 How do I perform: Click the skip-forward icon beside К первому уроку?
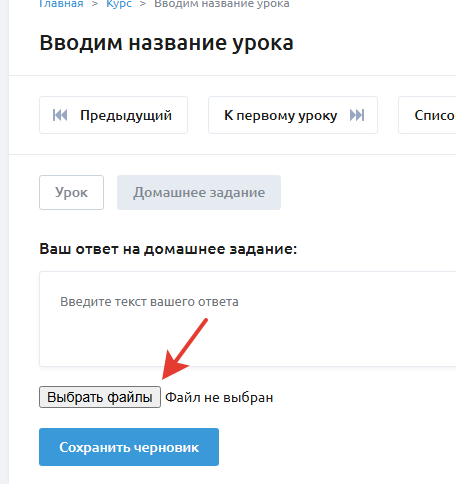pyautogui.click(x=357, y=115)
